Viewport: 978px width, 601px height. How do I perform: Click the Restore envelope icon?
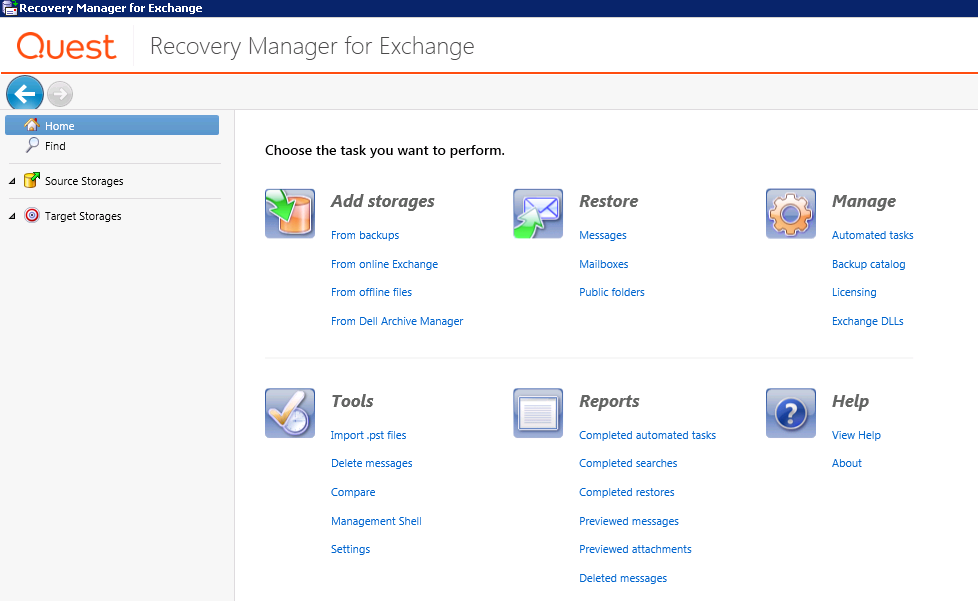pyautogui.click(x=538, y=213)
